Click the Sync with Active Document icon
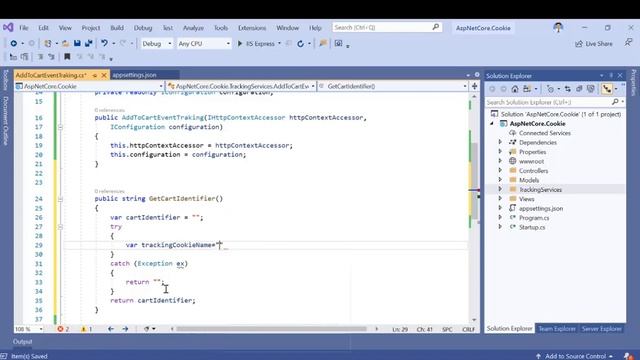Screen dimensions: 640x360 tap(568, 89)
